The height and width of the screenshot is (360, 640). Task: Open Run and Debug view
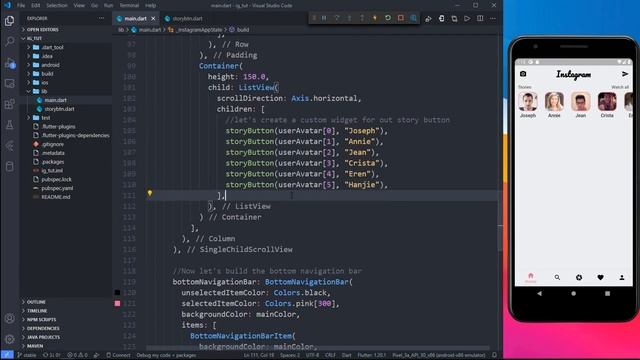(x=9, y=62)
